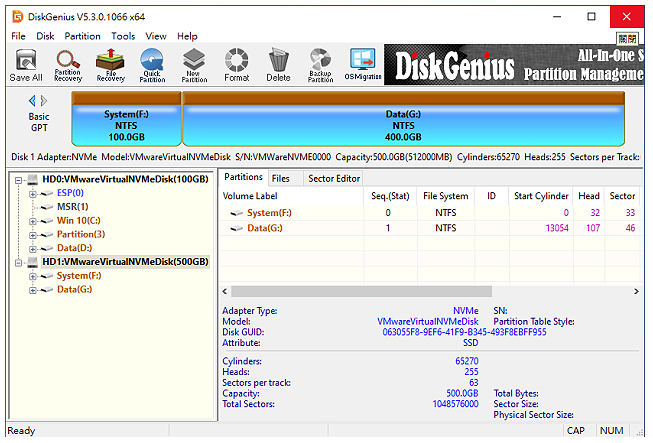Click the HD0 disk drive icon in tree

coord(32,179)
